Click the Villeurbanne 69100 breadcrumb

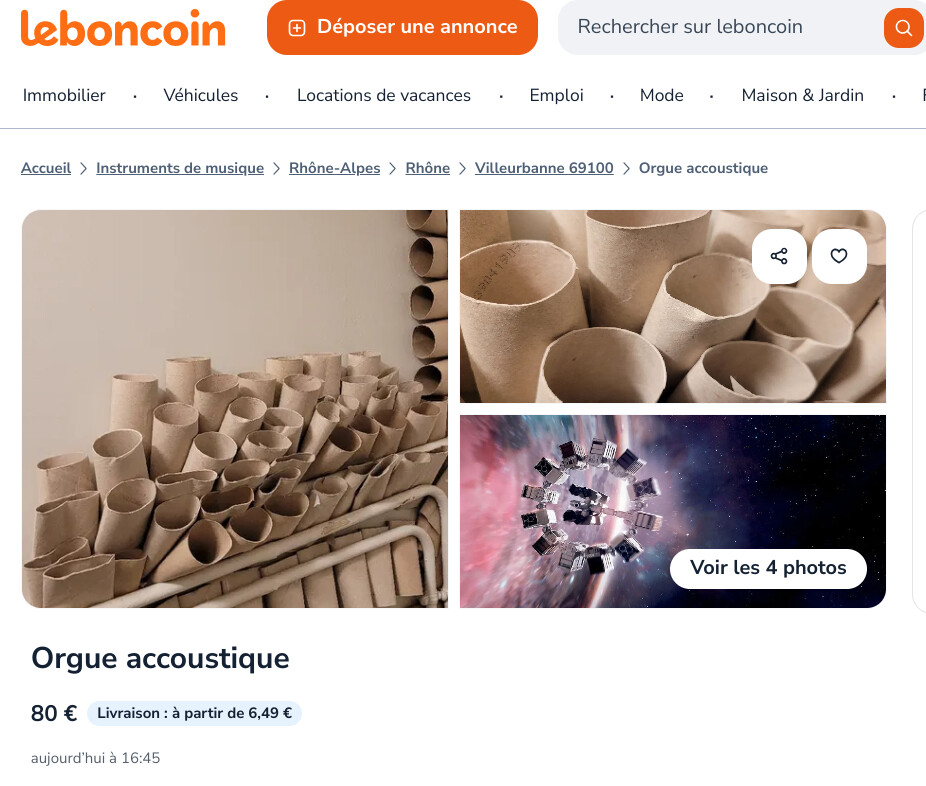tap(544, 168)
